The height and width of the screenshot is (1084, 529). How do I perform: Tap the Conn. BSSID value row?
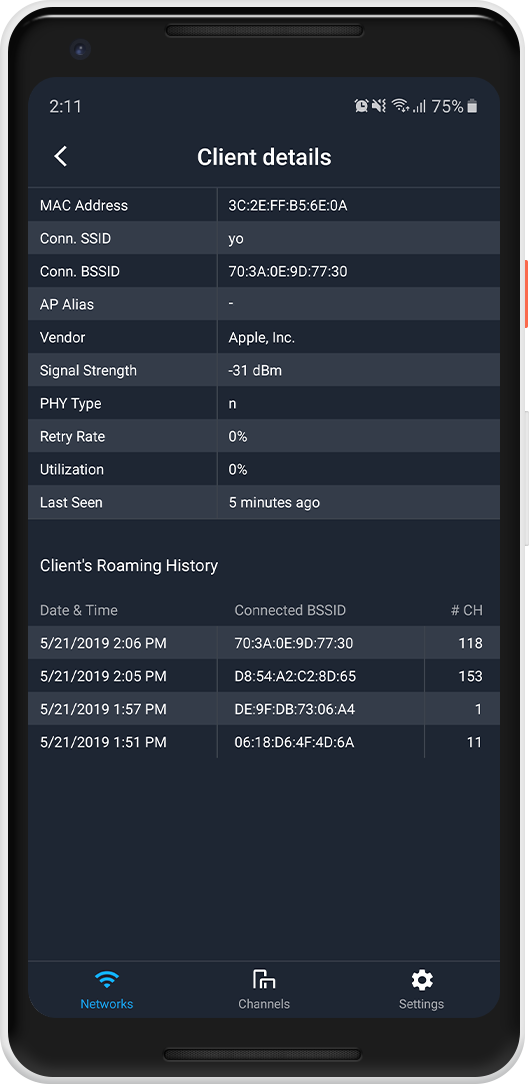pyautogui.click(x=263, y=272)
